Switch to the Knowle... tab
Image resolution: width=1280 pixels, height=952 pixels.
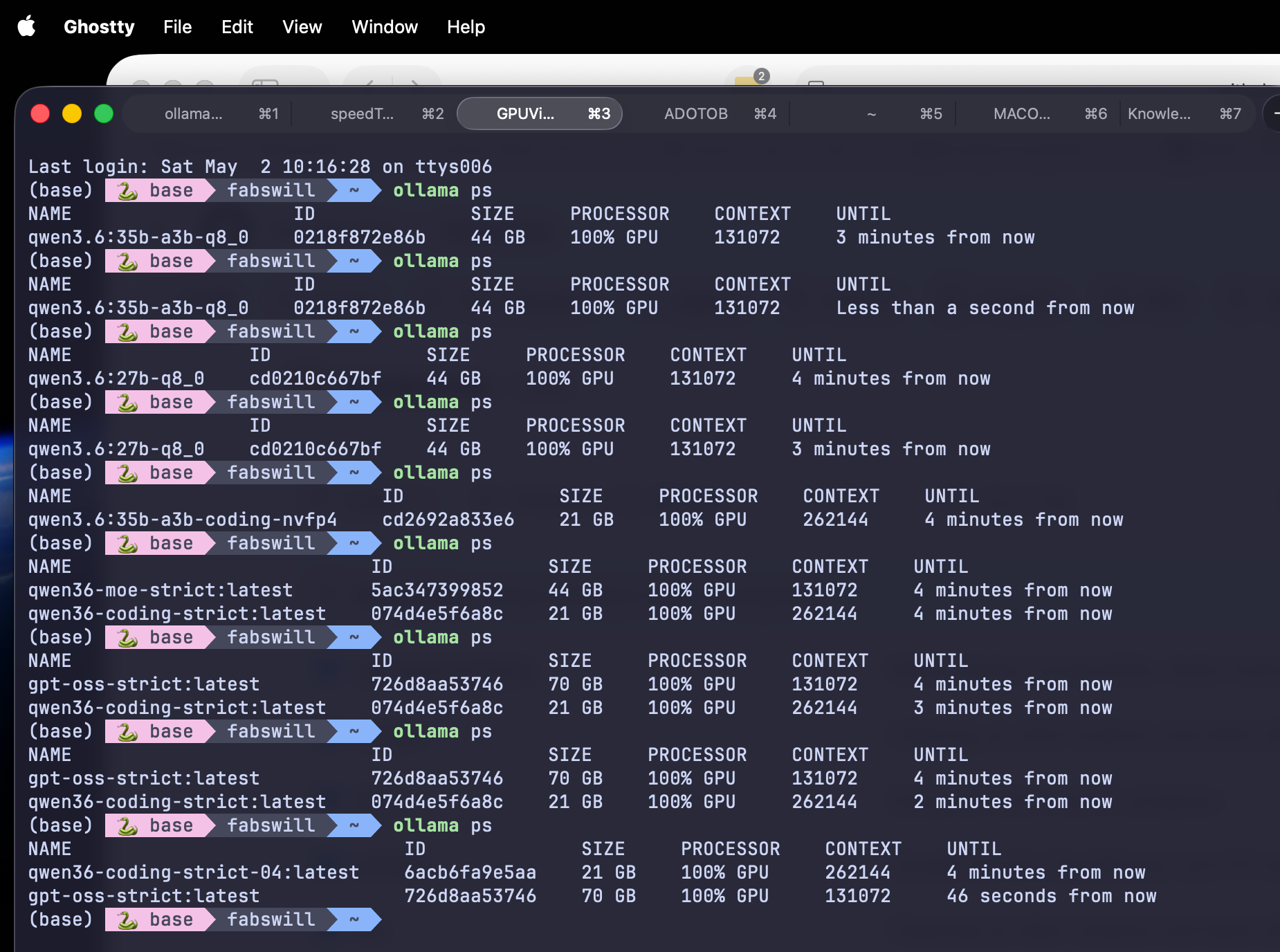(x=1187, y=113)
